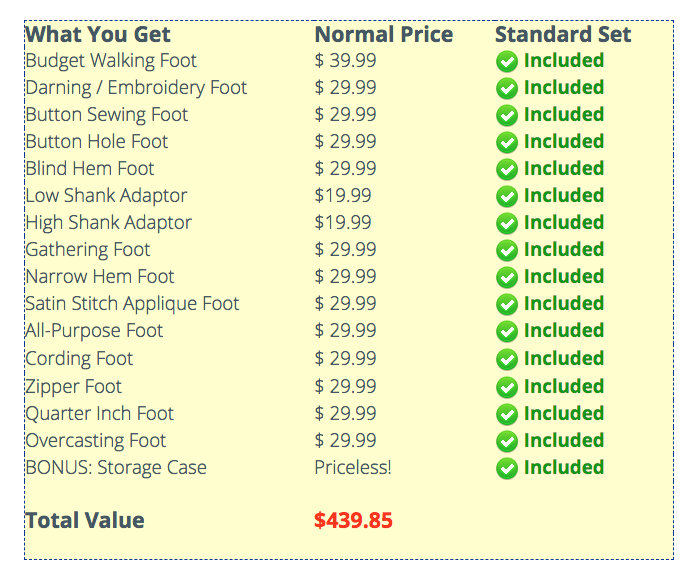Click the Priceless! price text

click(353, 468)
